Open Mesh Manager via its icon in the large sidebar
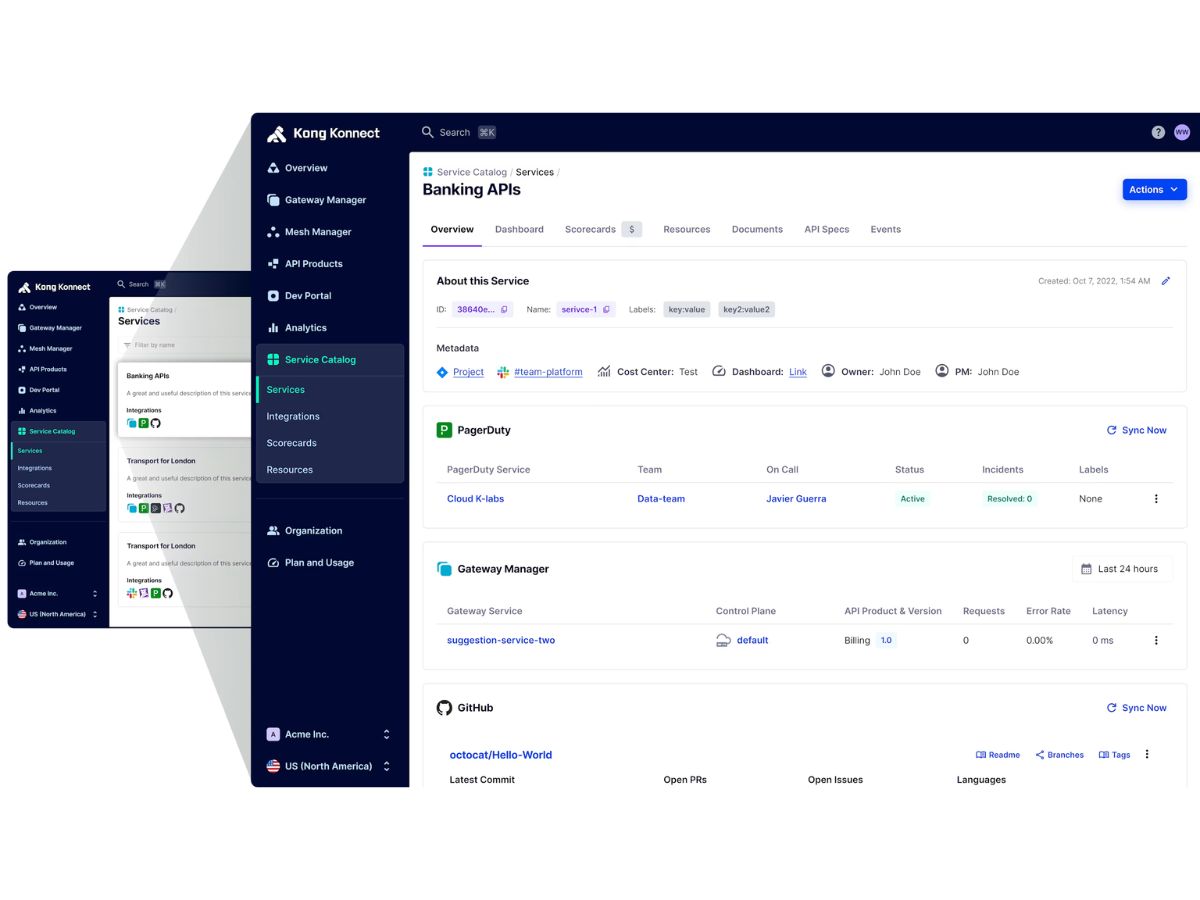This screenshot has height=900, width=1200. [273, 232]
